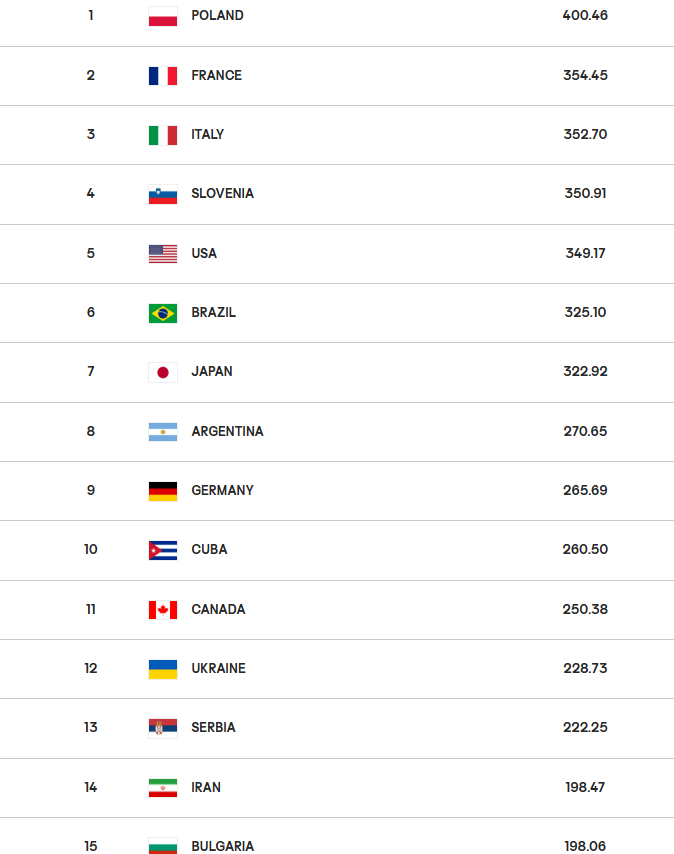This screenshot has width=674, height=854.
Task: Open the GERMANY team link
Action: click(x=222, y=491)
